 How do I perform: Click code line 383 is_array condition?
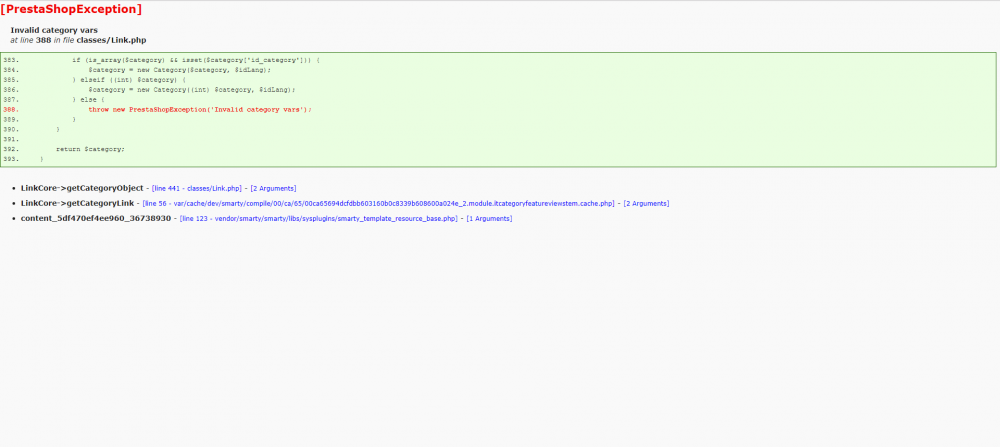click(x=196, y=60)
